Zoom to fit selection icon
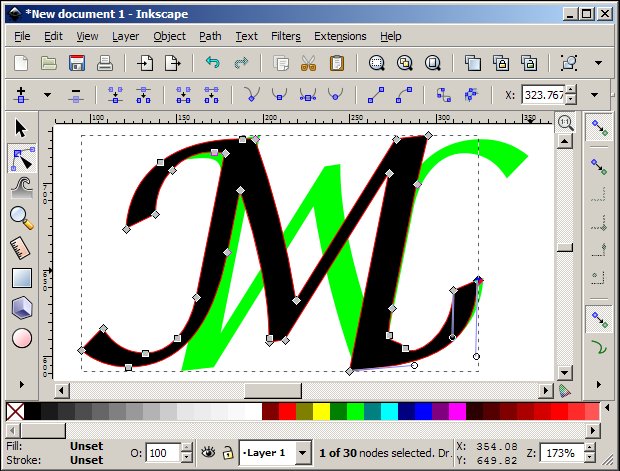The height and width of the screenshot is (471, 620). 376,63
